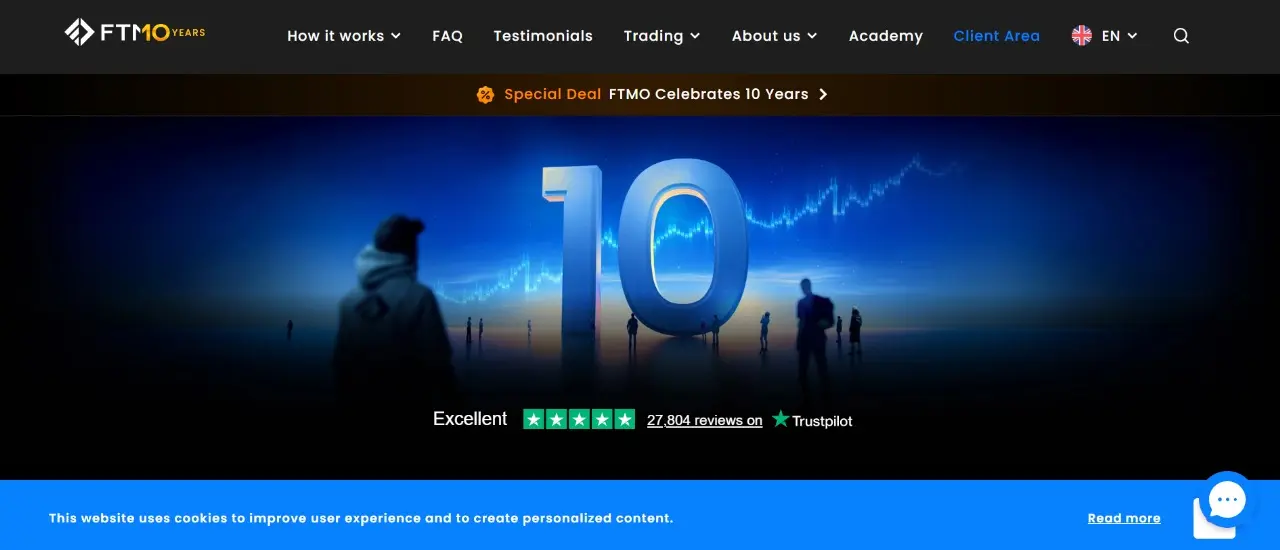Open the search magnifier icon
This screenshot has width=1280, height=550.
[1181, 36]
